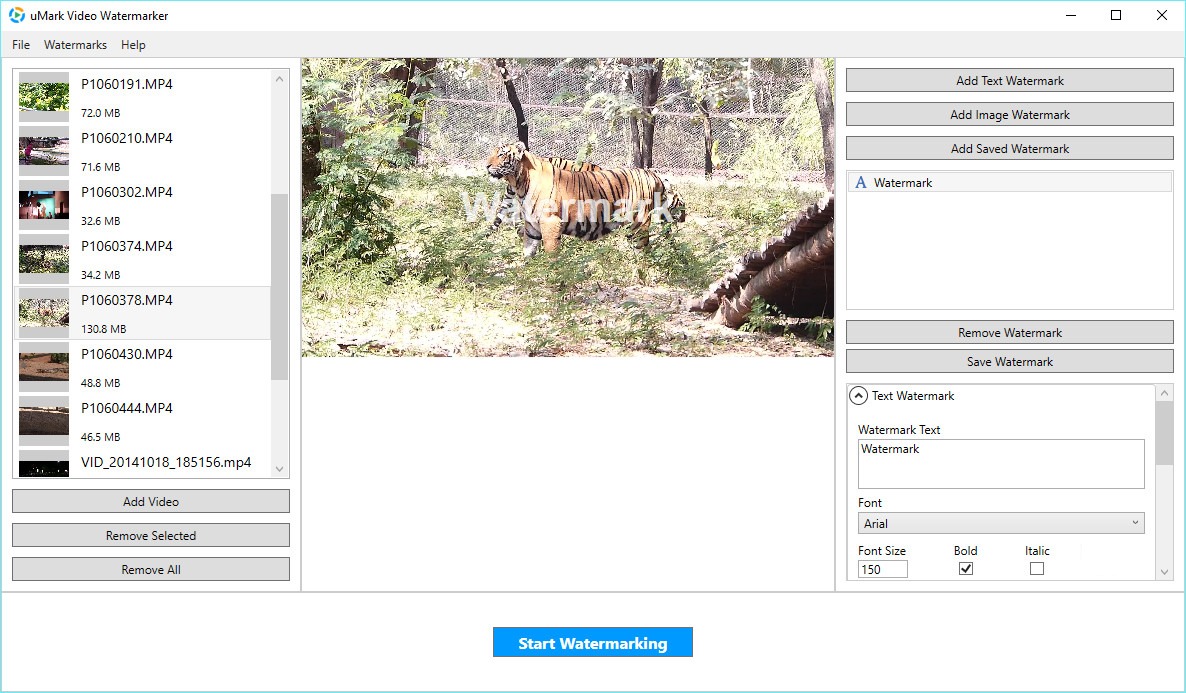The height and width of the screenshot is (693, 1186).
Task: Select the 'A' text watermark icon in list
Action: tap(861, 183)
